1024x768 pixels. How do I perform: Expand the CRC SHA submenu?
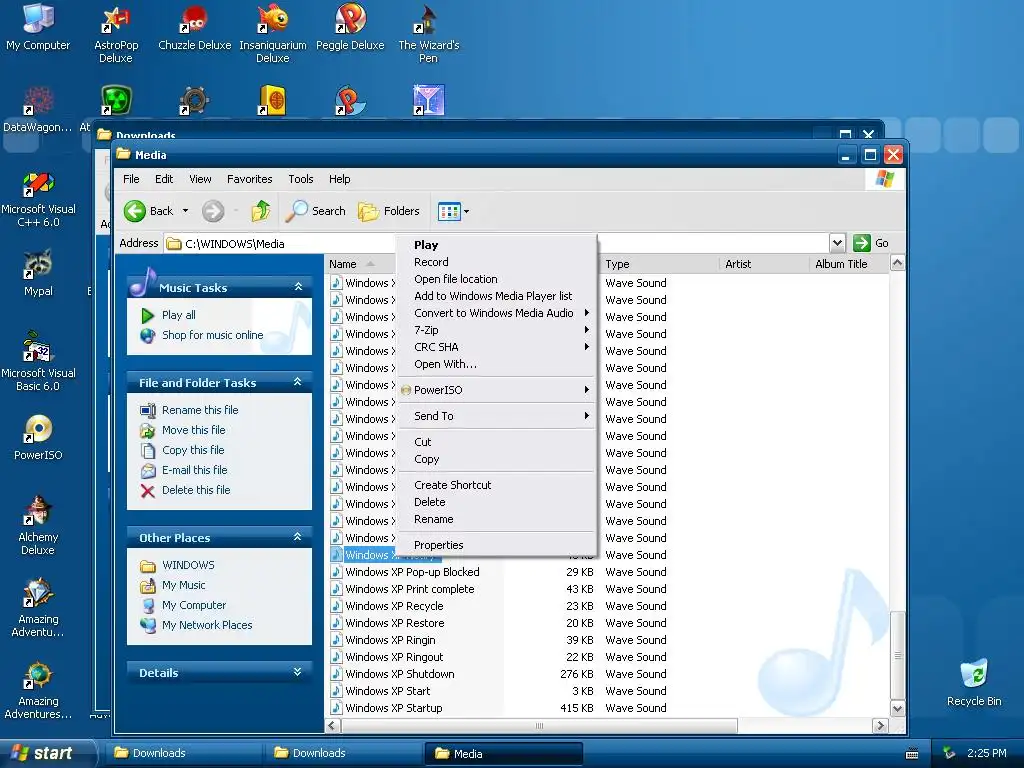496,347
